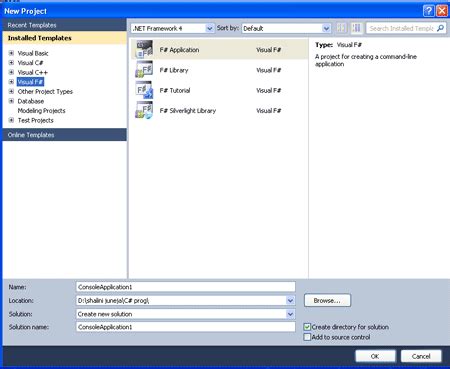
Task: Open the Installed Templates section
Action: coord(64,38)
